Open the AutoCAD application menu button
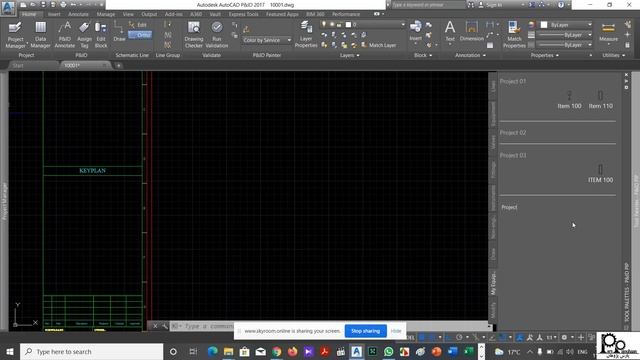 pos(8,8)
